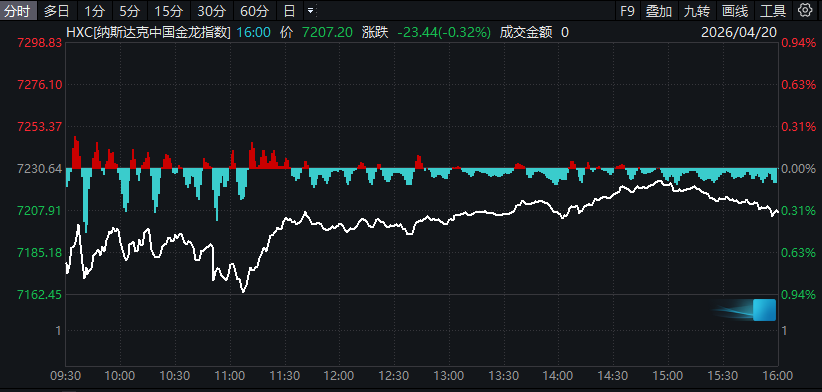Click the 11:30 time axis label

(x=285, y=376)
